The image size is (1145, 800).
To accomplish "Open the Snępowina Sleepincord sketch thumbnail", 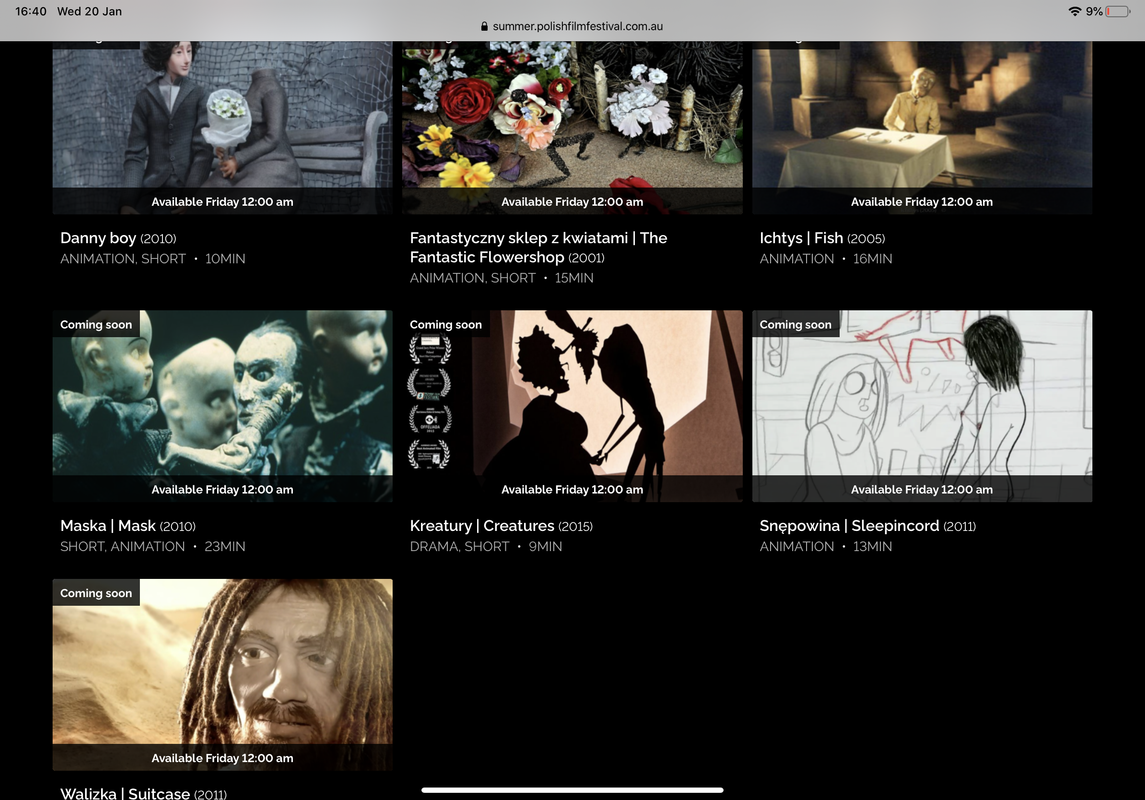I will click(922, 406).
